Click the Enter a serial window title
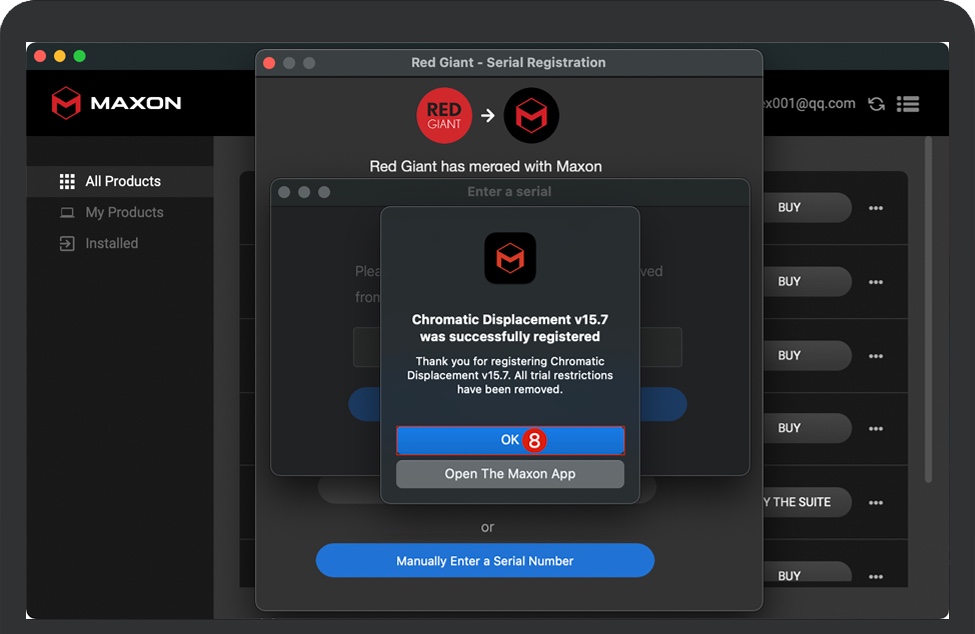975x634 pixels. (x=509, y=191)
